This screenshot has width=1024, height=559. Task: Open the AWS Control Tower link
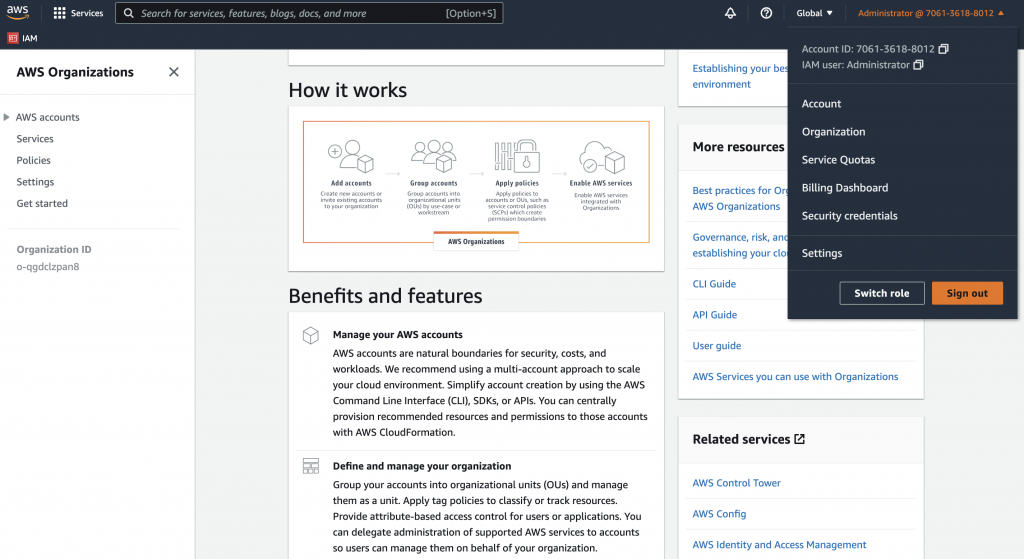click(x=736, y=483)
